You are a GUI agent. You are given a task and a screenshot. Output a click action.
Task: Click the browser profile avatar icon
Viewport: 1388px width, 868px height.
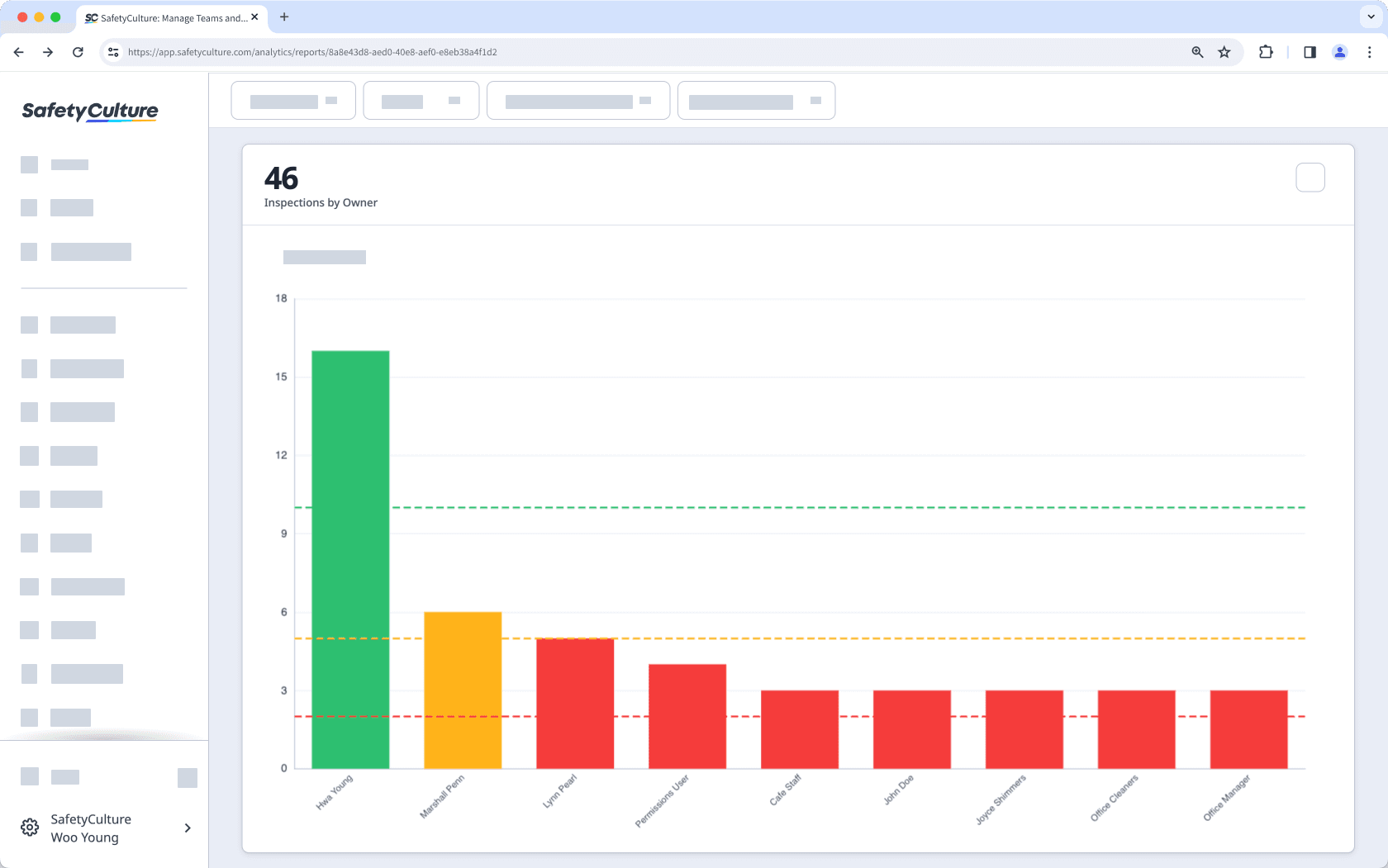click(x=1340, y=51)
